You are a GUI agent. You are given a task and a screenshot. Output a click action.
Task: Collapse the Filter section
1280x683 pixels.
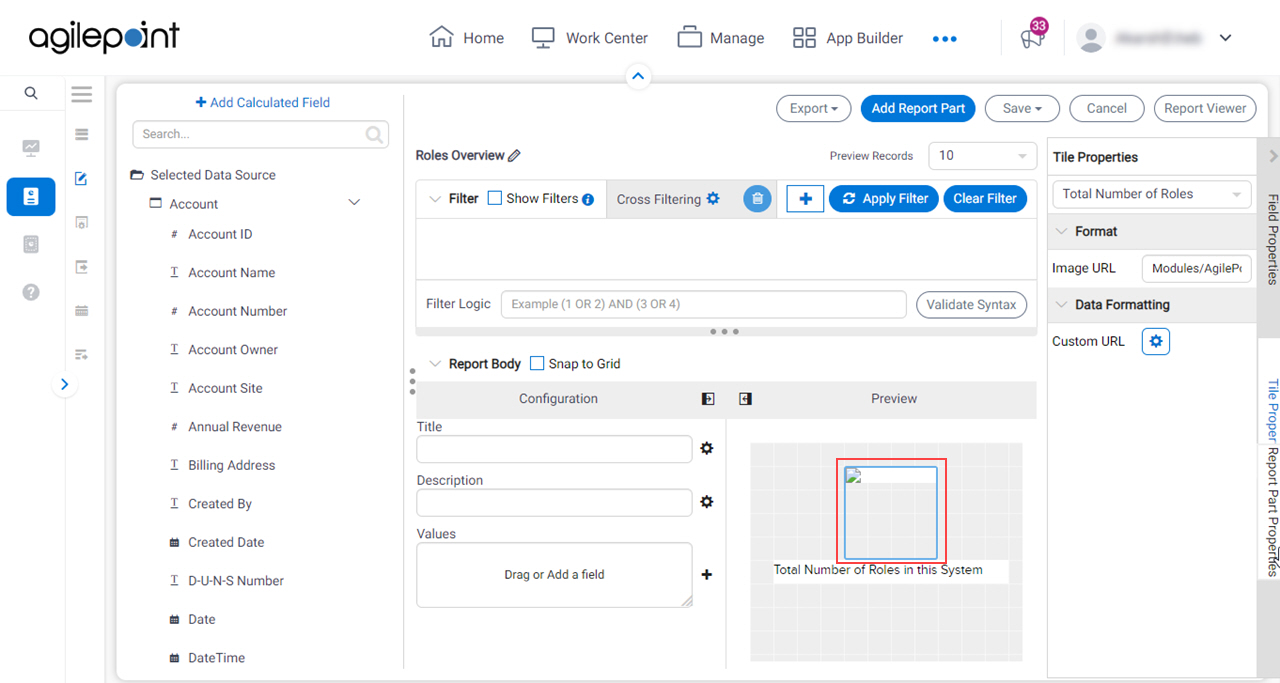click(435, 199)
